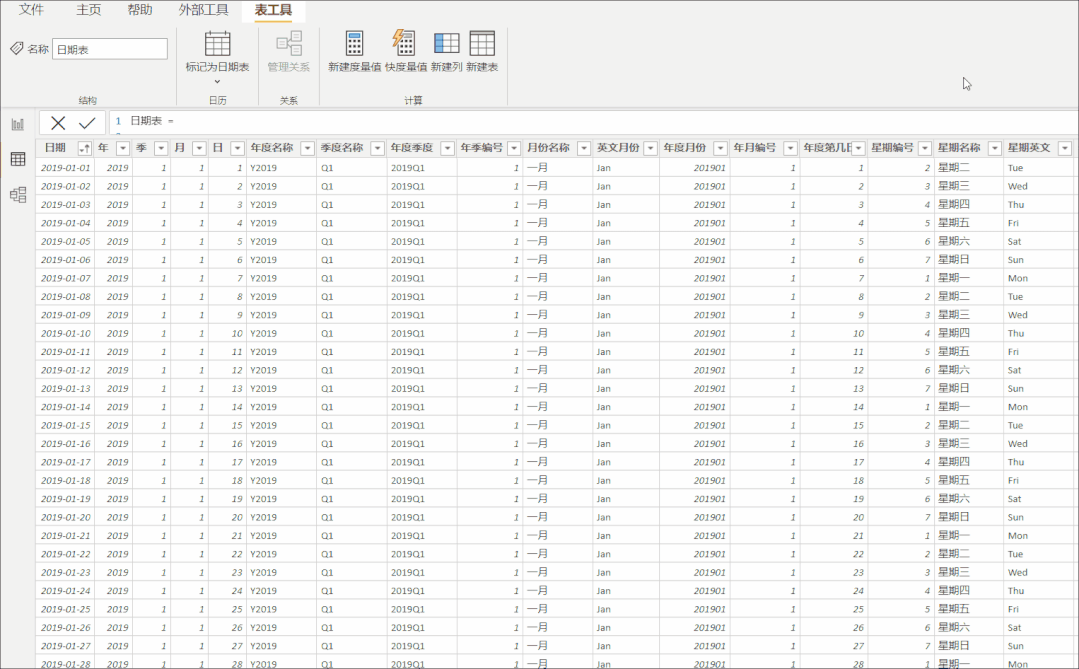Switch to the 主页 ribbon tab
Screen dimensions: 1079x669
[x=89, y=10]
